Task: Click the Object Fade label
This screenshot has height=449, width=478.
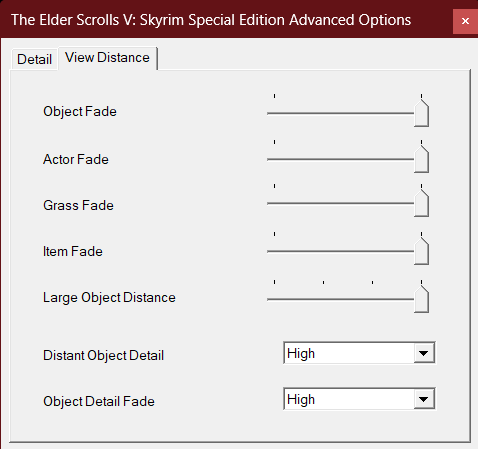Action: [x=80, y=112]
